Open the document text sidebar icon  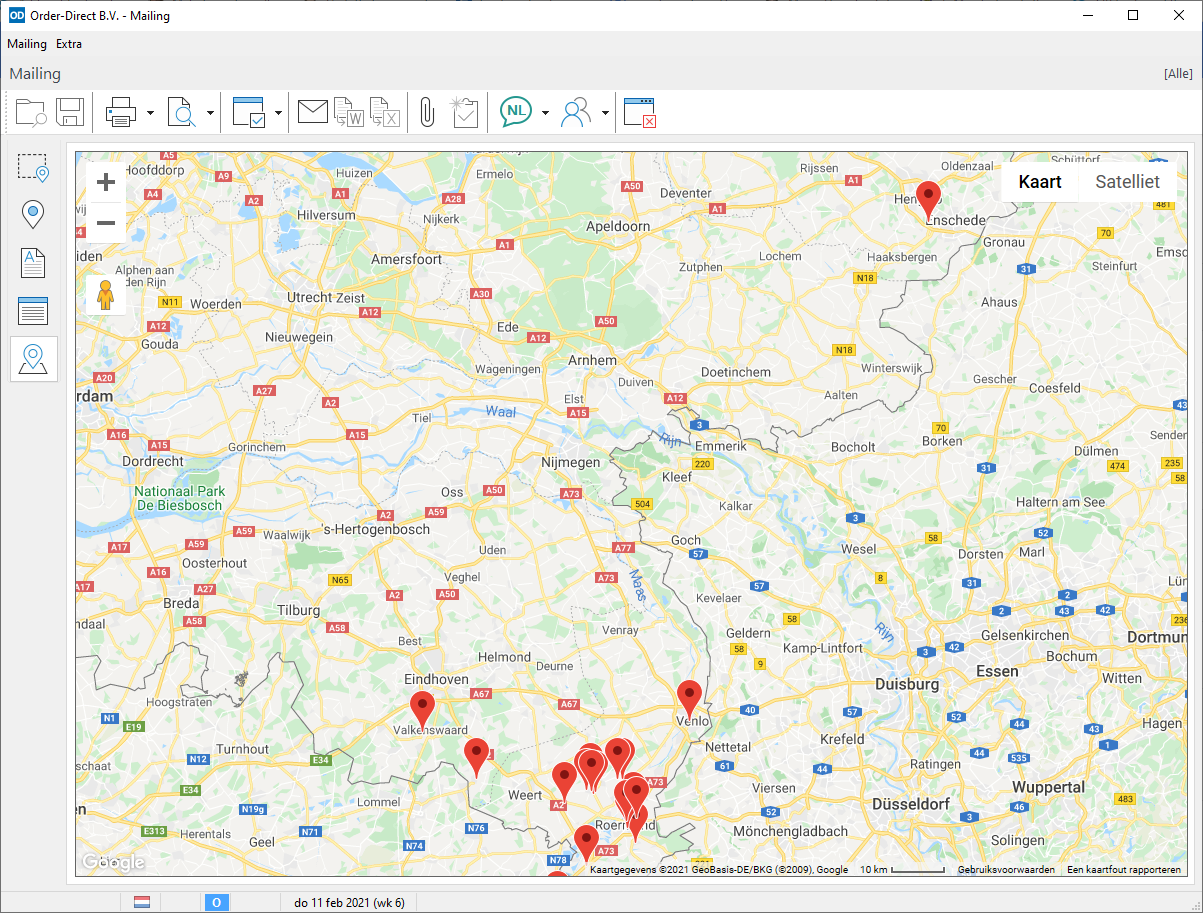point(34,263)
